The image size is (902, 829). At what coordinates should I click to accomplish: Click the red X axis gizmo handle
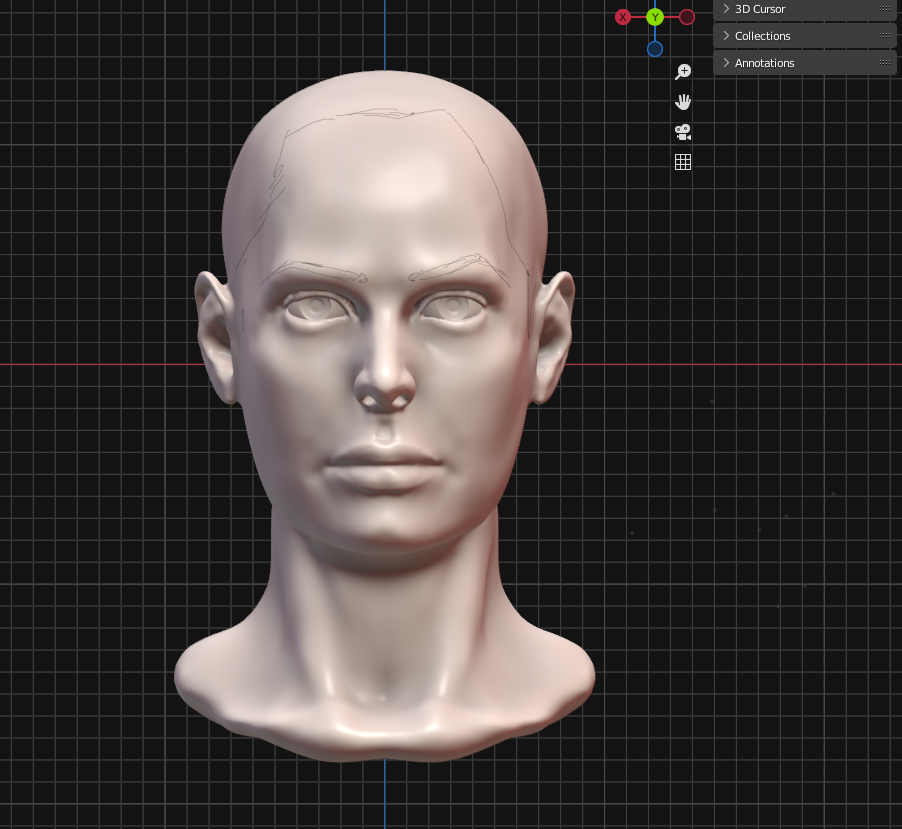tap(622, 17)
